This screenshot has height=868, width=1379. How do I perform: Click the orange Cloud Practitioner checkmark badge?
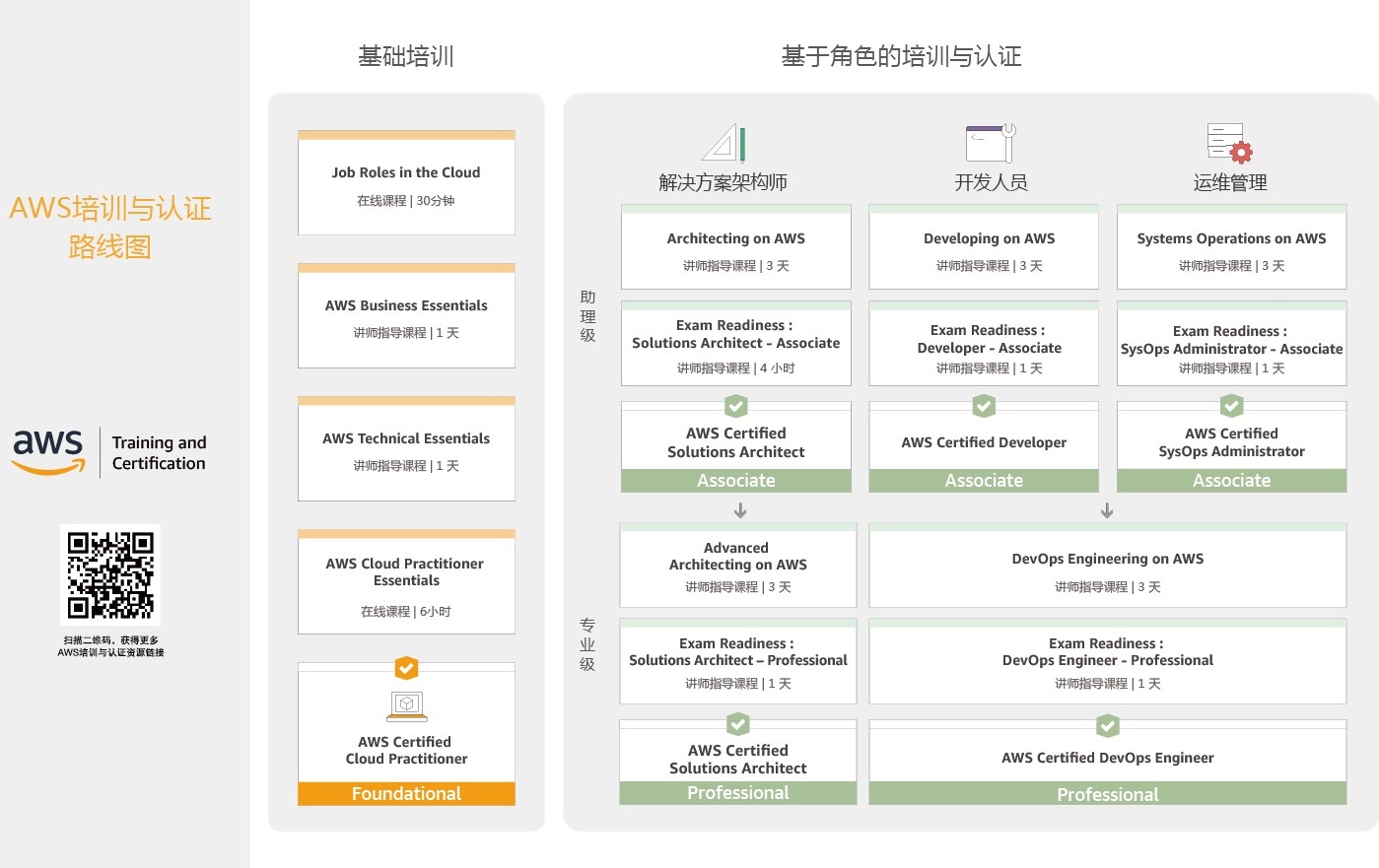point(406,668)
